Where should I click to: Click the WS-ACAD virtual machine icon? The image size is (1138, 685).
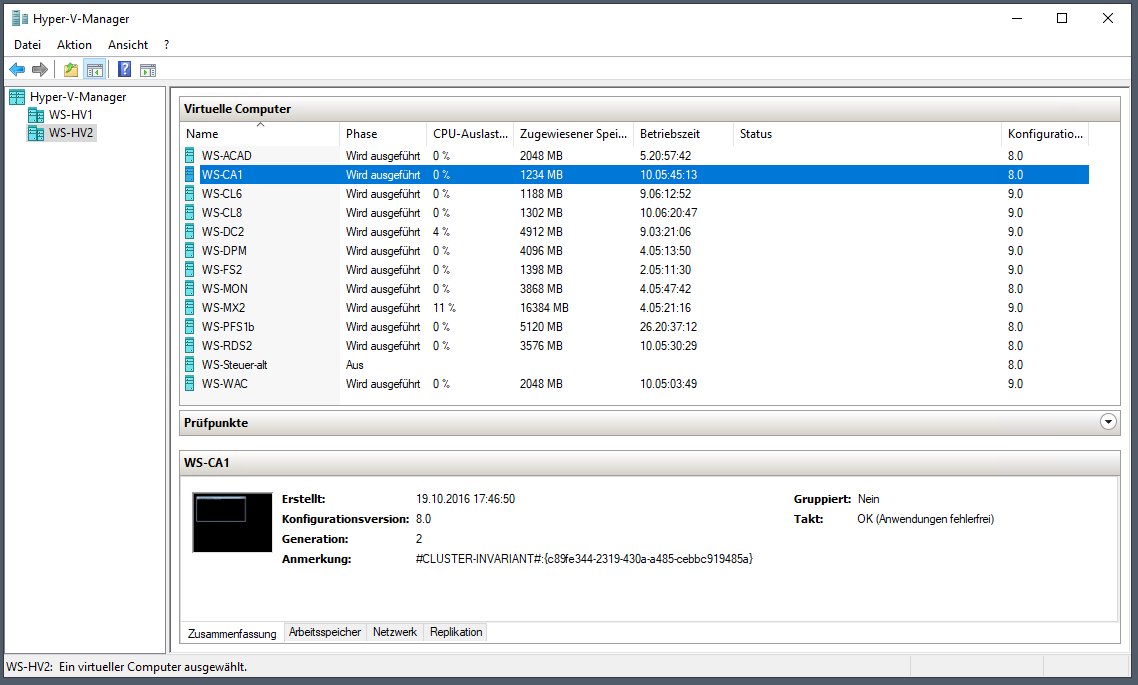[189, 155]
